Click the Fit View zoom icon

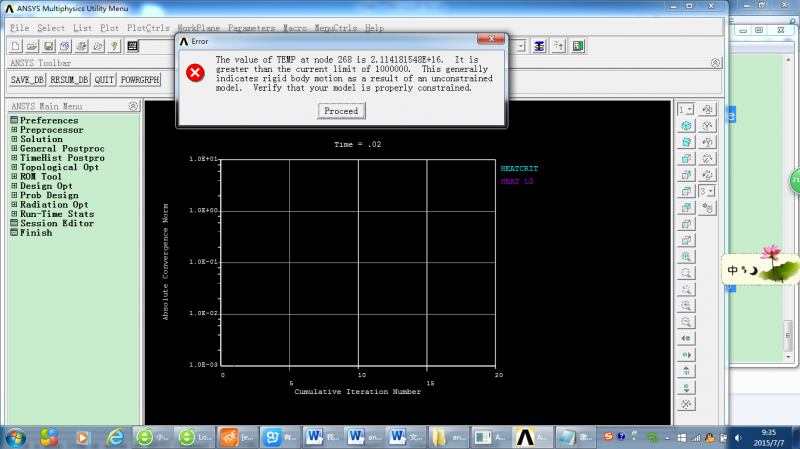[x=686, y=256]
